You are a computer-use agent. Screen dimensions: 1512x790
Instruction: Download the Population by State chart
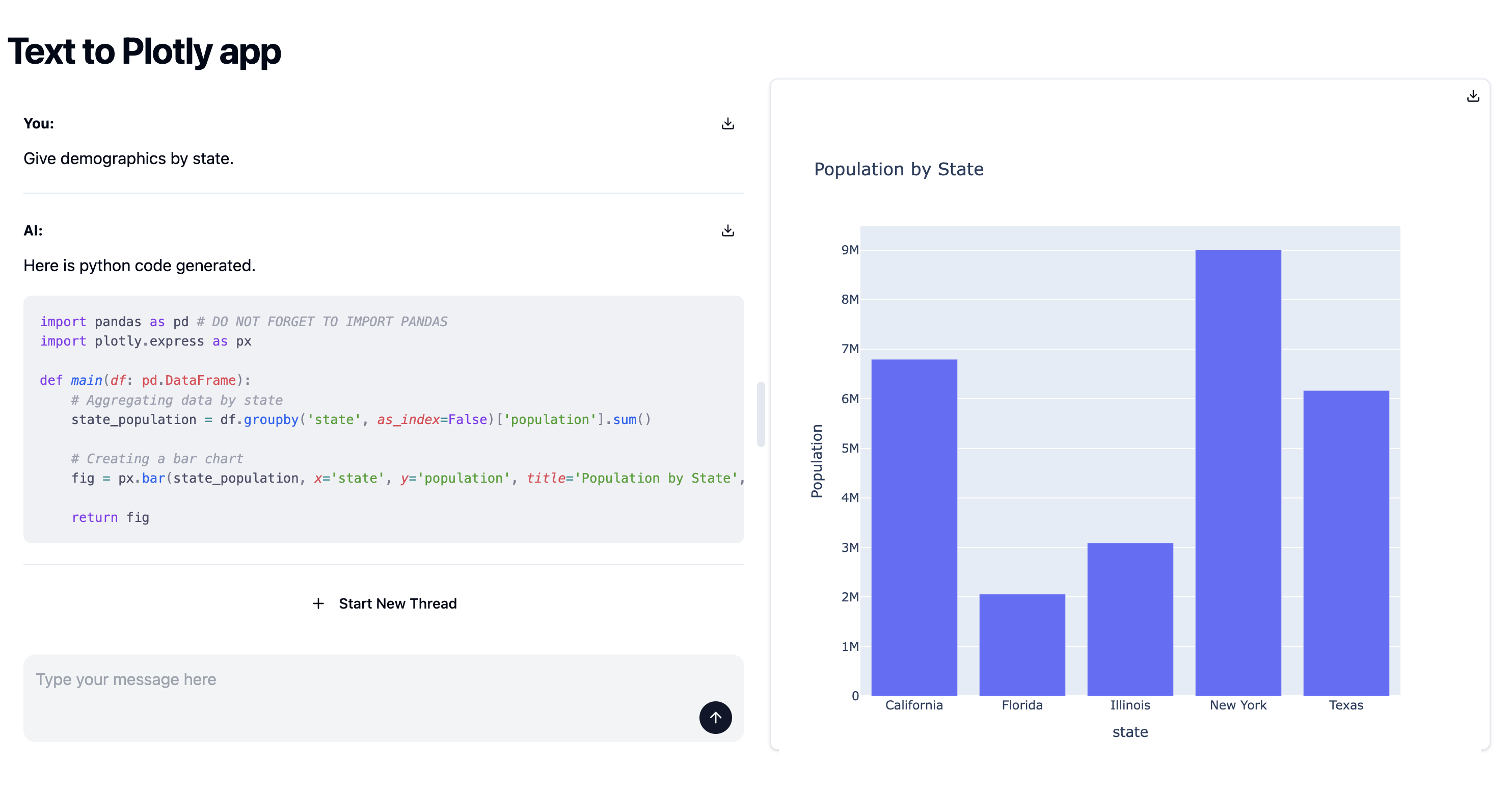click(x=1472, y=96)
